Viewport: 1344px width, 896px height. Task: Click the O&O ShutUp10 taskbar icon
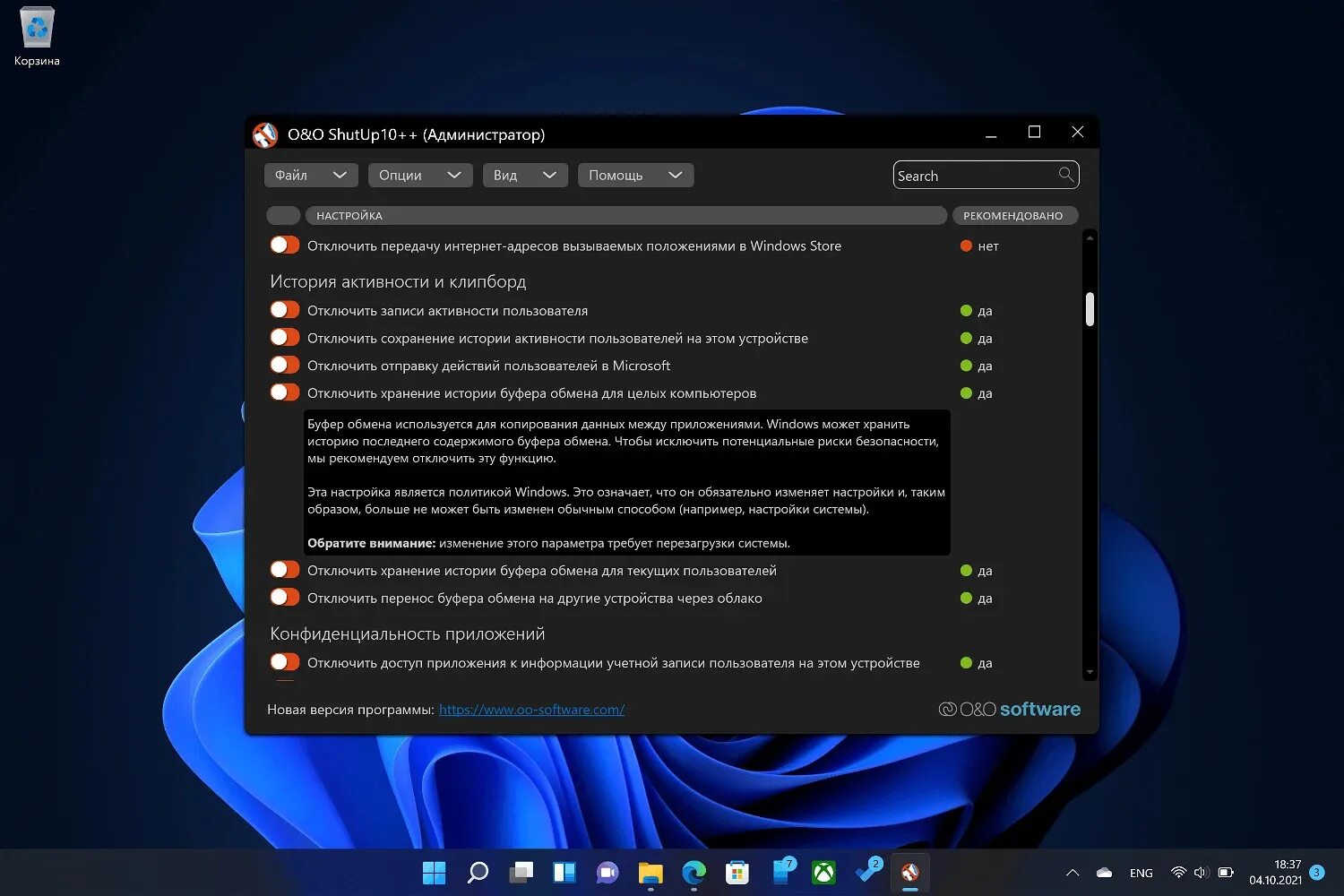pyautogui.click(x=910, y=872)
